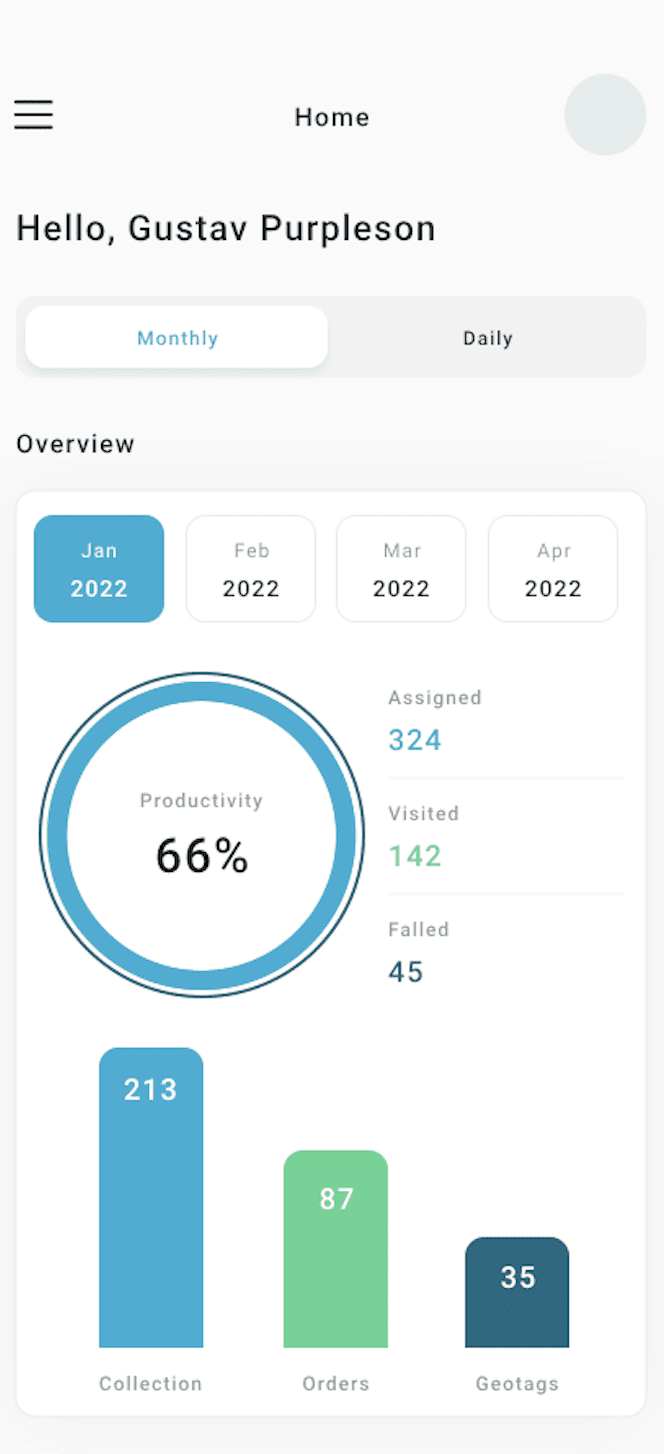Click the Productivity 66% progress ring
Viewport: 664px width, 1454px height.
pos(201,835)
